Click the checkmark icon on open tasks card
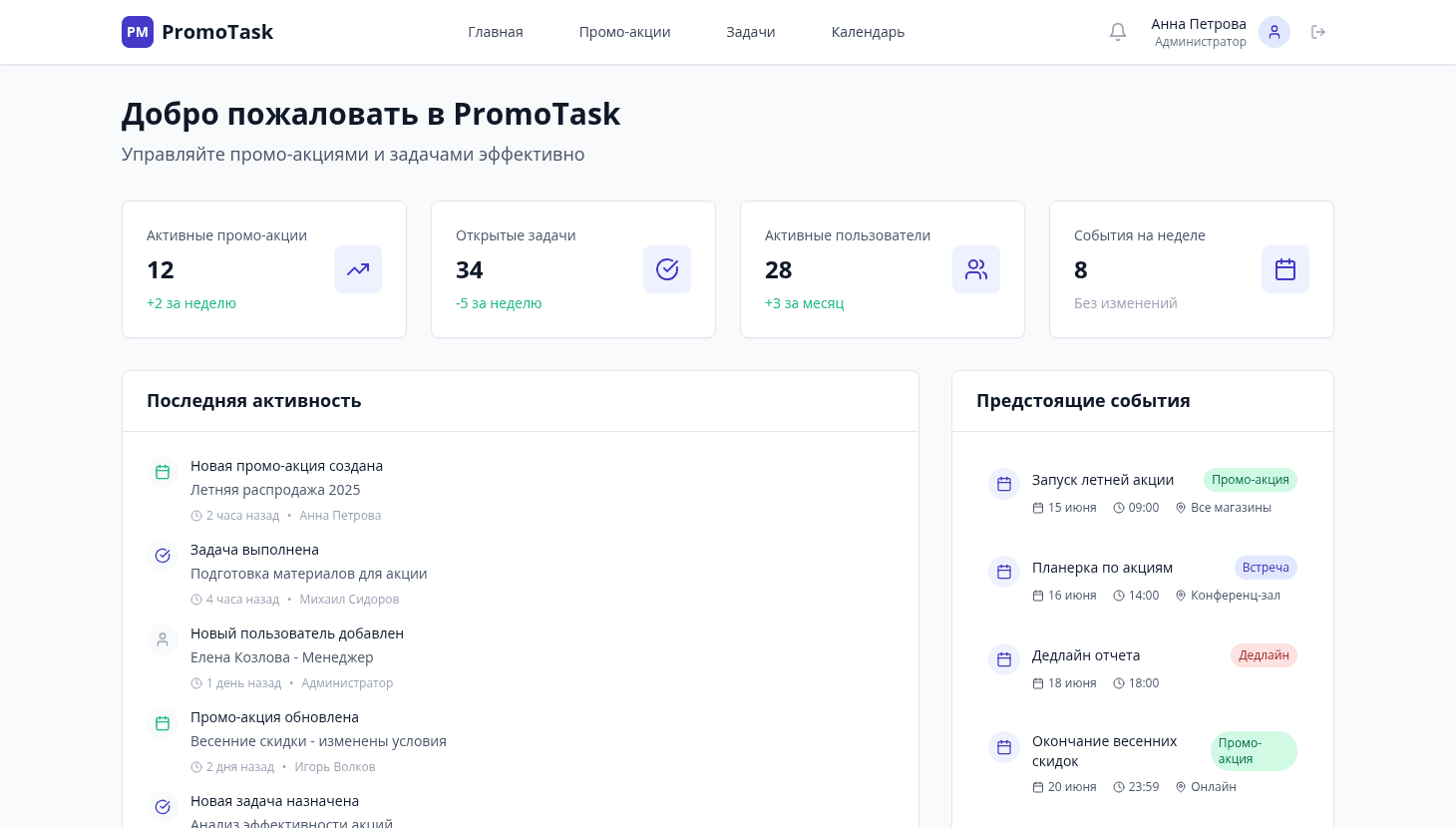This screenshot has width=1456, height=828. (x=667, y=269)
